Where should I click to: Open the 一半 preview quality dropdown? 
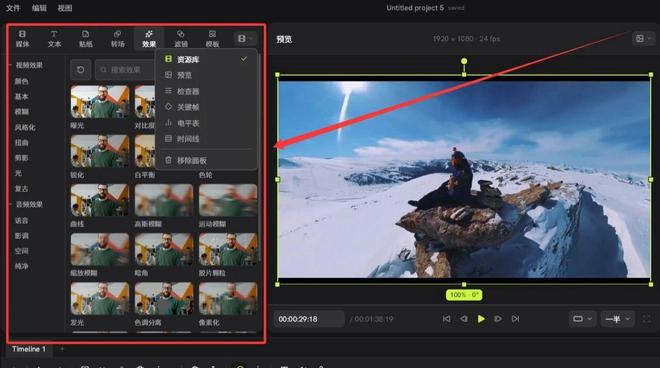617,319
